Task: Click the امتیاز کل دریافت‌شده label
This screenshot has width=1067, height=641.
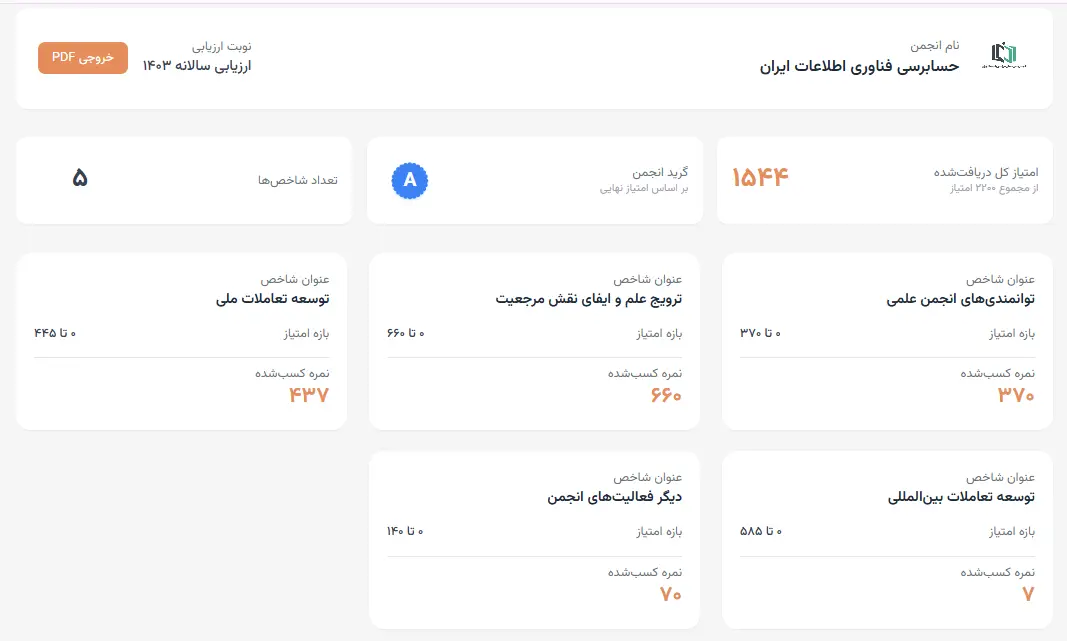Action: 986,172
